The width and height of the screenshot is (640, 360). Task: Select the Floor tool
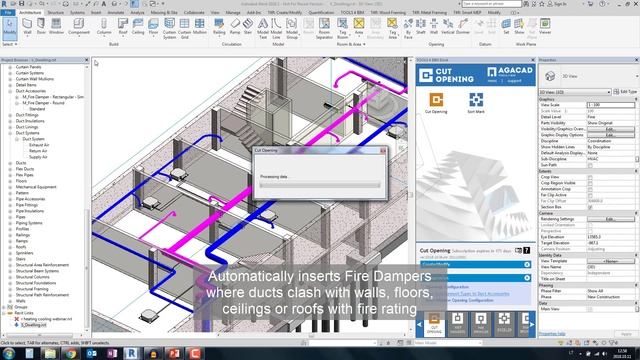coord(153,27)
